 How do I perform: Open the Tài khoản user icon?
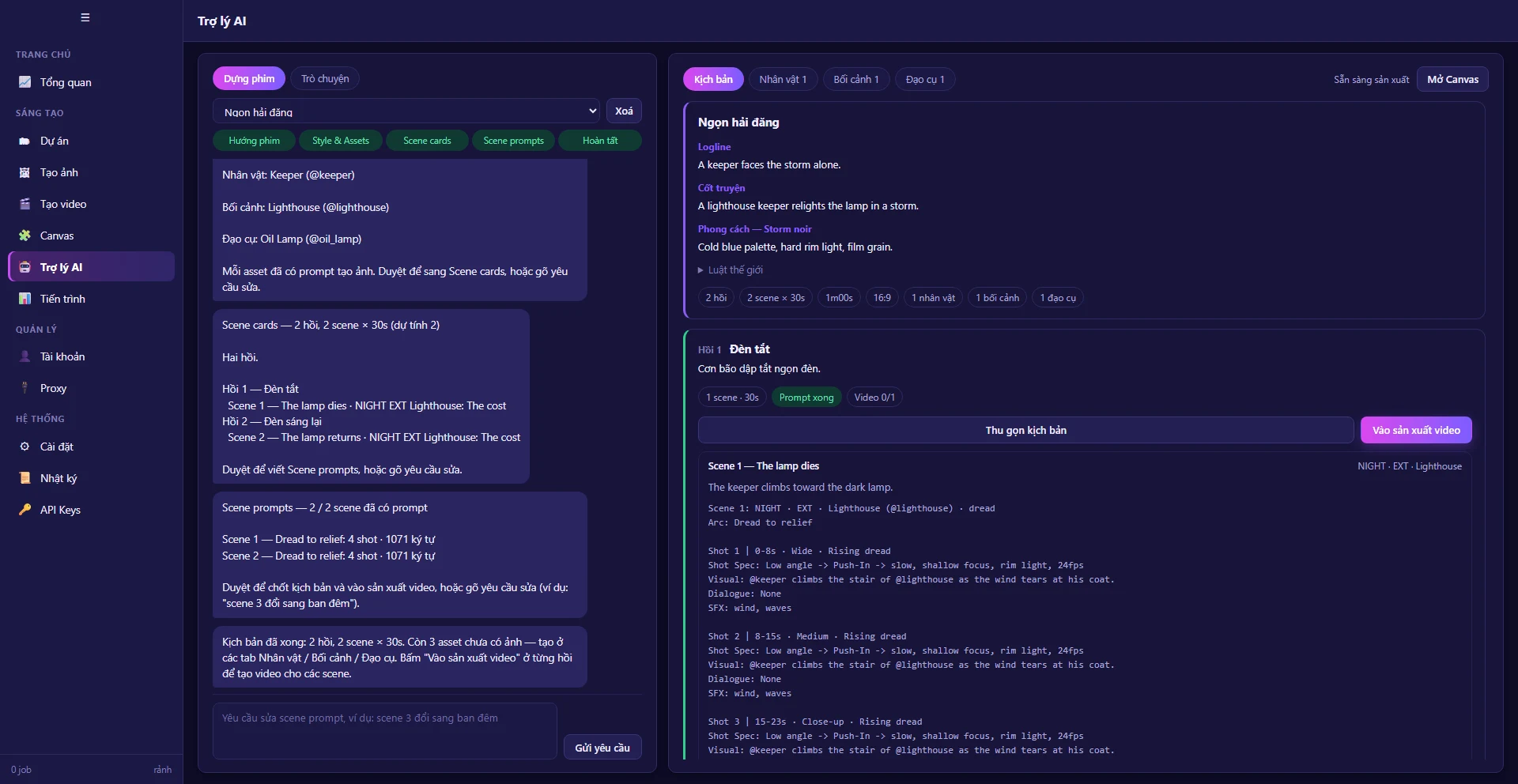pos(25,356)
